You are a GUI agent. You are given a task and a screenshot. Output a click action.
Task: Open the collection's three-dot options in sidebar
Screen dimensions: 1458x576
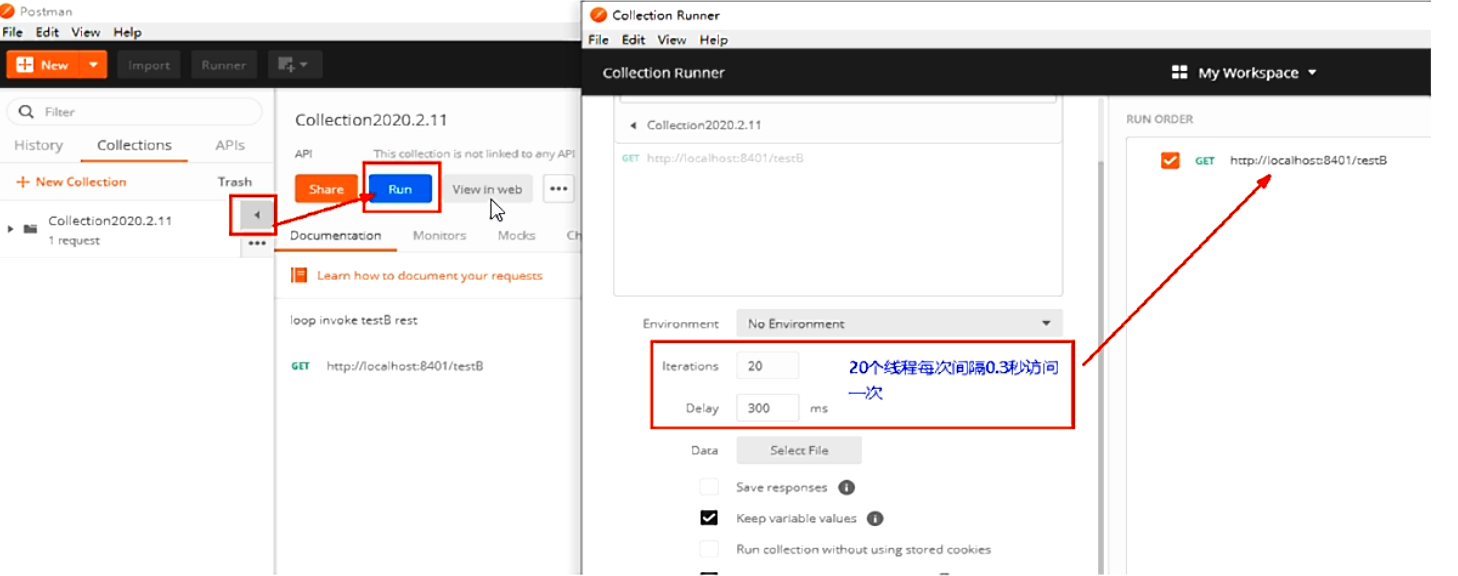pos(257,243)
